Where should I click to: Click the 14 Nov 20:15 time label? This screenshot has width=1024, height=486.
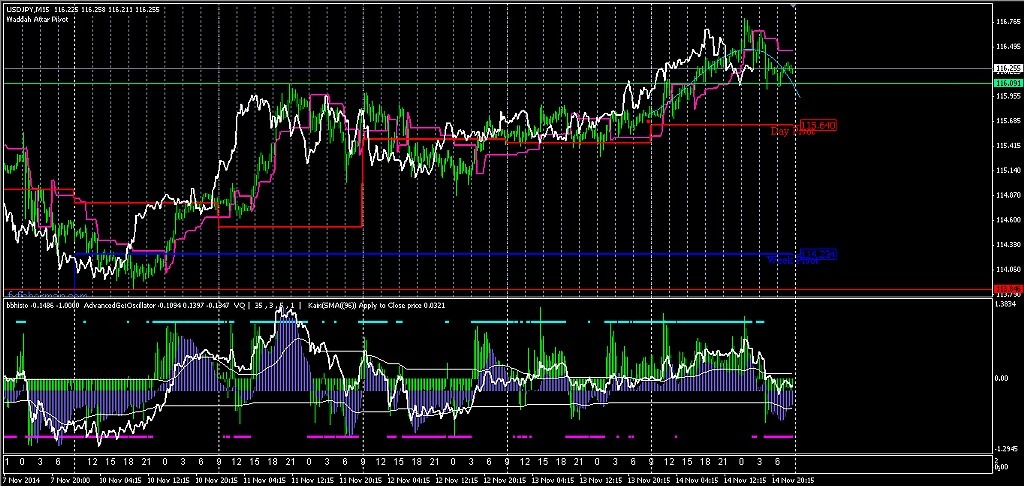[x=795, y=480]
